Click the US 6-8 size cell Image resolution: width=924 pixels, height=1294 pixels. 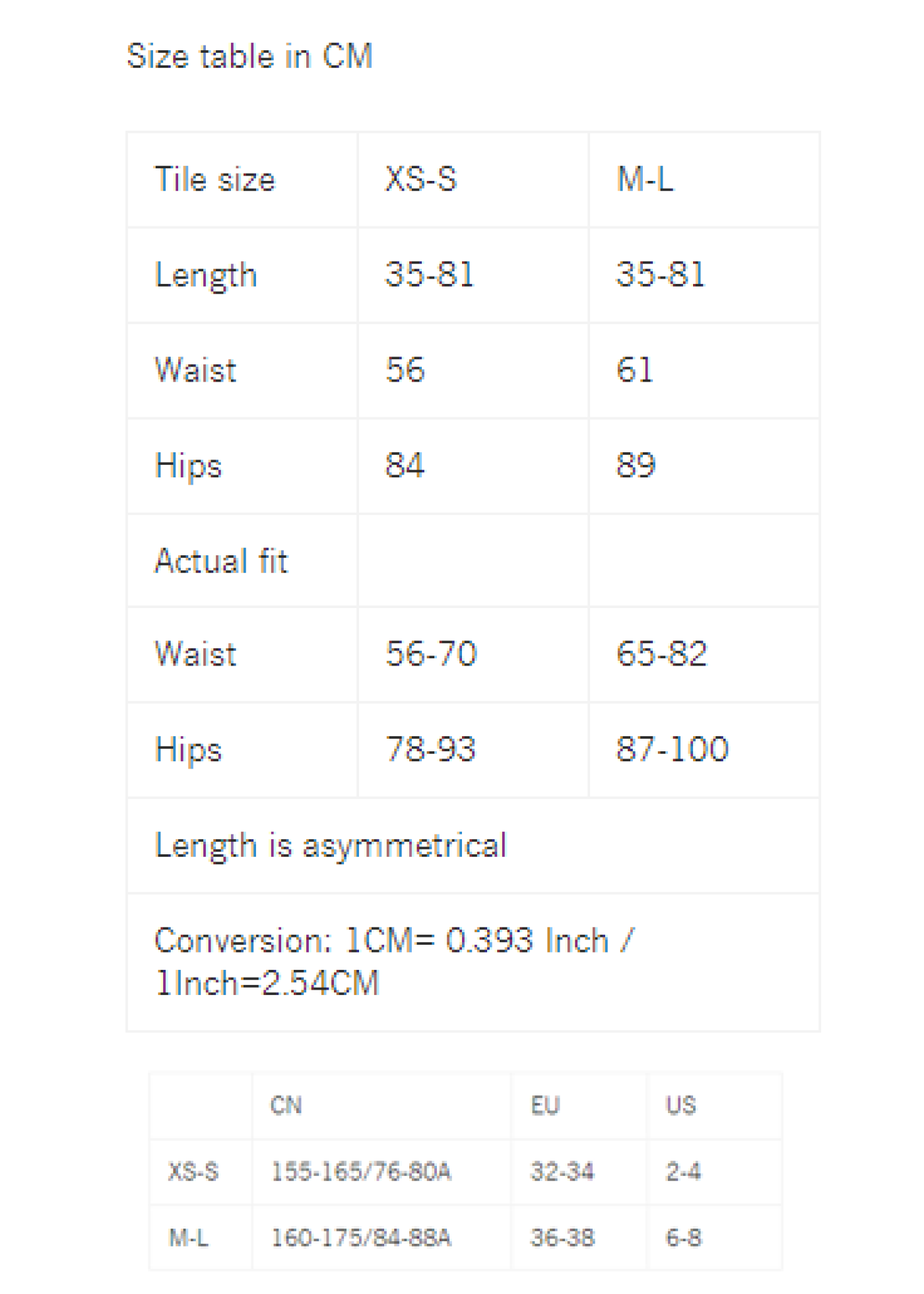[x=683, y=1237]
